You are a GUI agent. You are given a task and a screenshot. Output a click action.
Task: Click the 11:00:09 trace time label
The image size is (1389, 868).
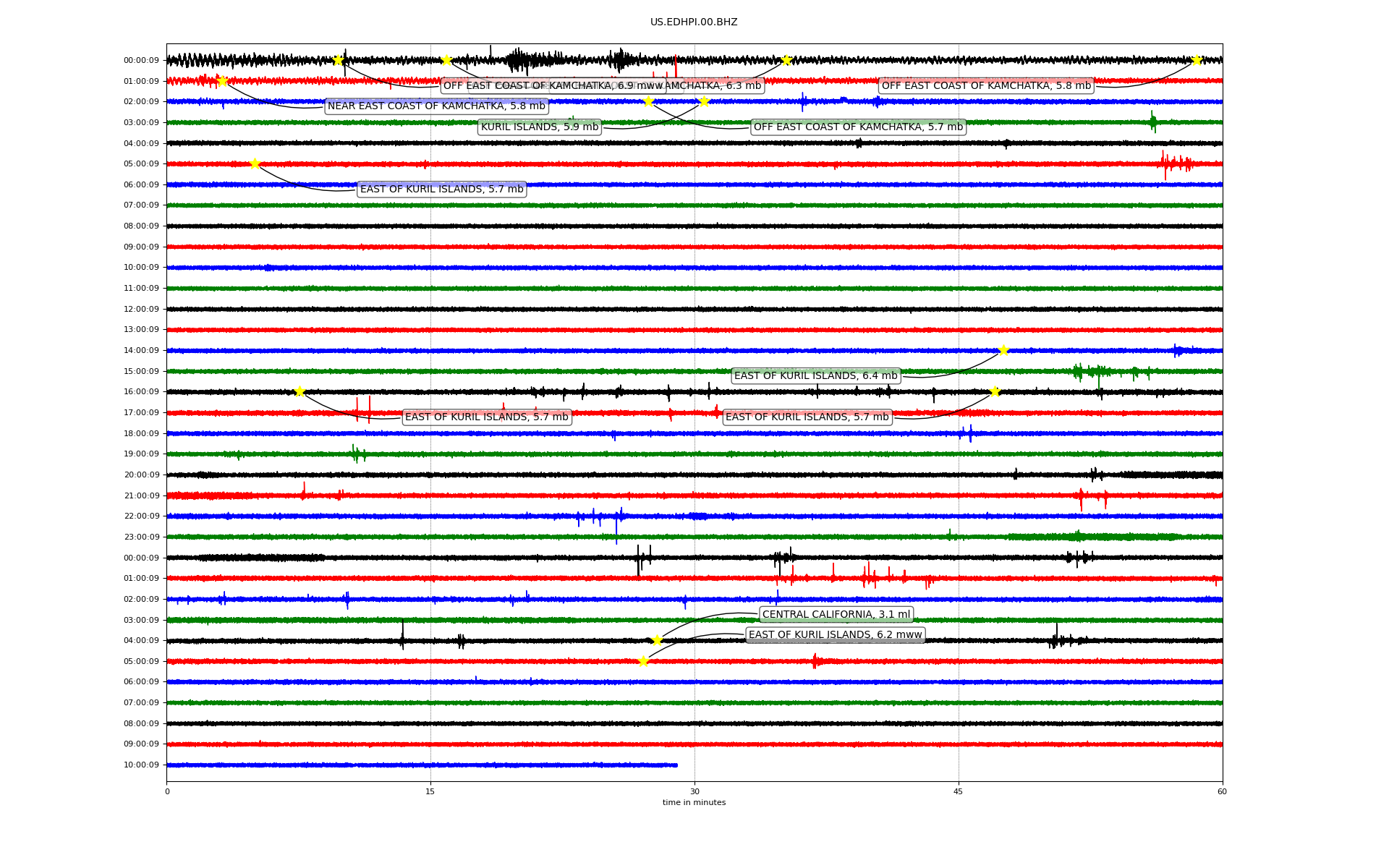141,289
